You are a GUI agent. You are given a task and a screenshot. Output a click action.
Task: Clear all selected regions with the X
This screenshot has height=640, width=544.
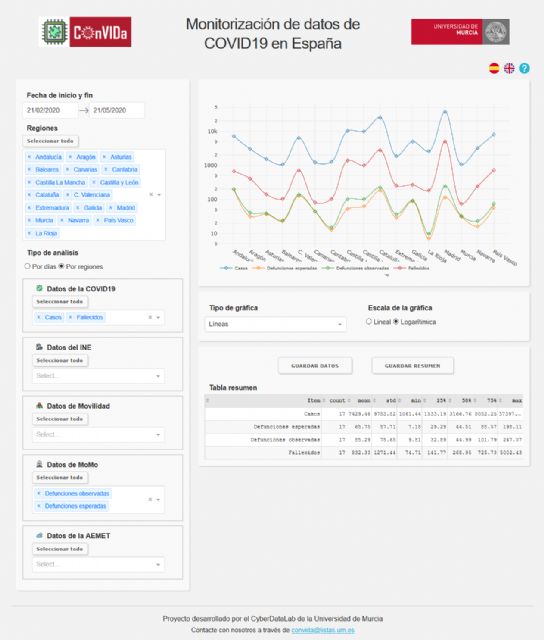tap(151, 195)
